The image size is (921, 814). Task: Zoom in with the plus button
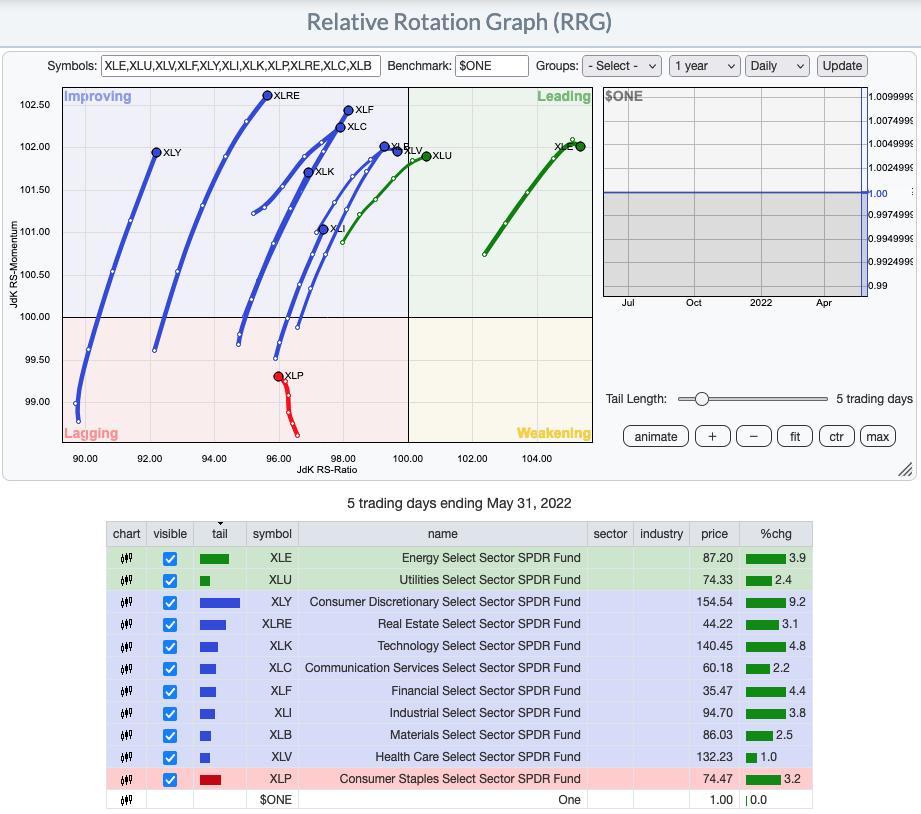pyautogui.click(x=712, y=436)
